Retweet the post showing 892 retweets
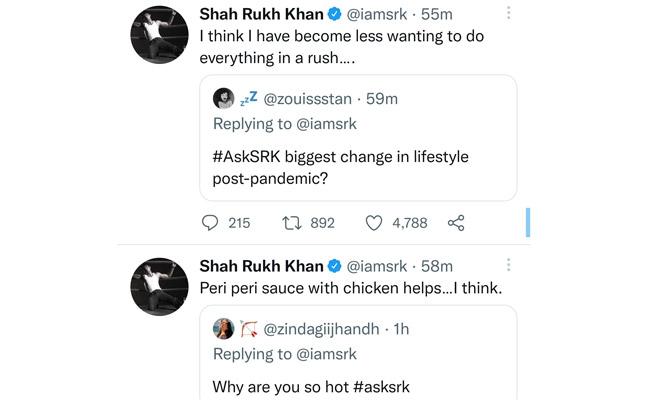 292,223
